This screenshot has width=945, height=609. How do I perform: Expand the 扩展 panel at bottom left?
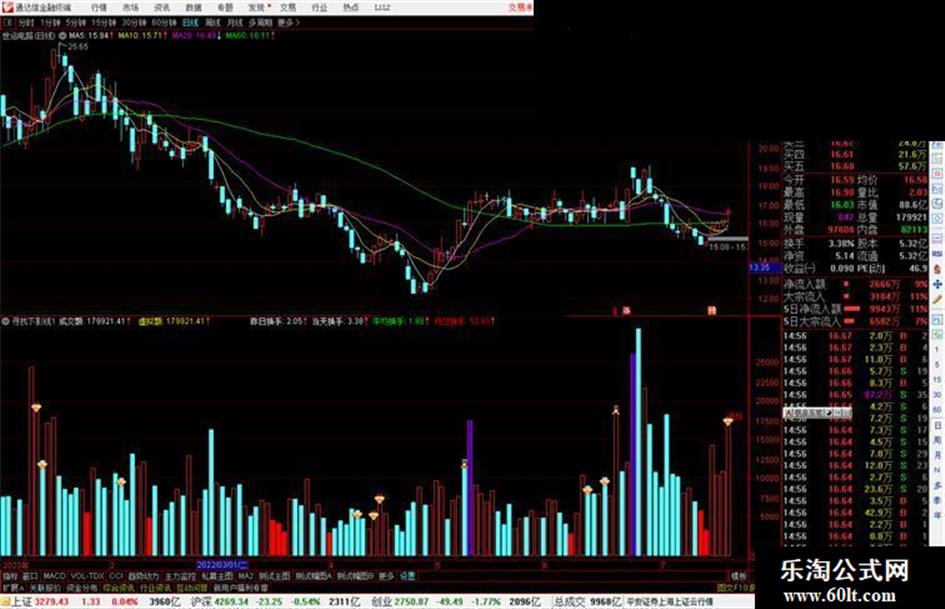click(x=13, y=587)
